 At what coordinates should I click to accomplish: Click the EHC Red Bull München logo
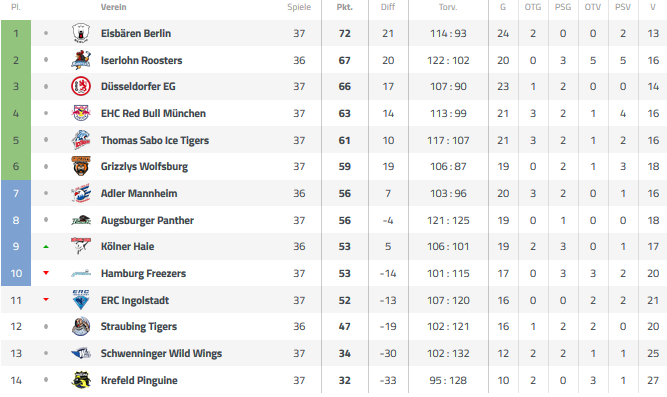81,113
